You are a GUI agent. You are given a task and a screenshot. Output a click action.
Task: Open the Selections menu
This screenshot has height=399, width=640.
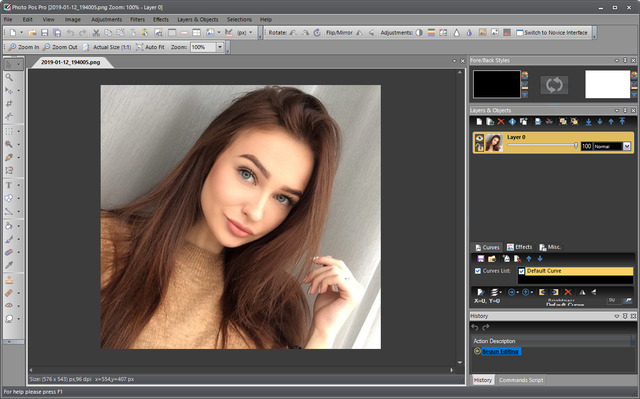pos(239,20)
